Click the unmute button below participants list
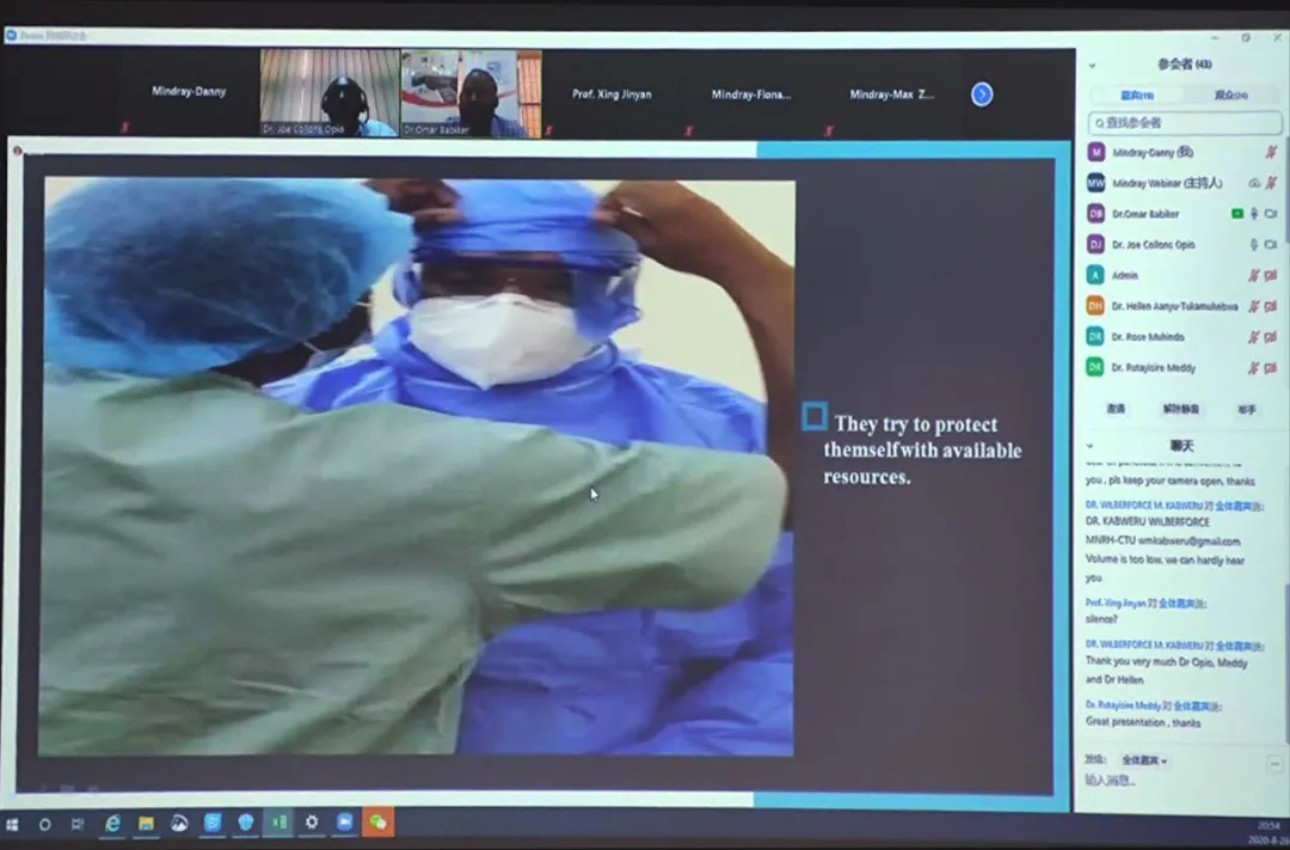1290x850 pixels. click(x=1181, y=409)
